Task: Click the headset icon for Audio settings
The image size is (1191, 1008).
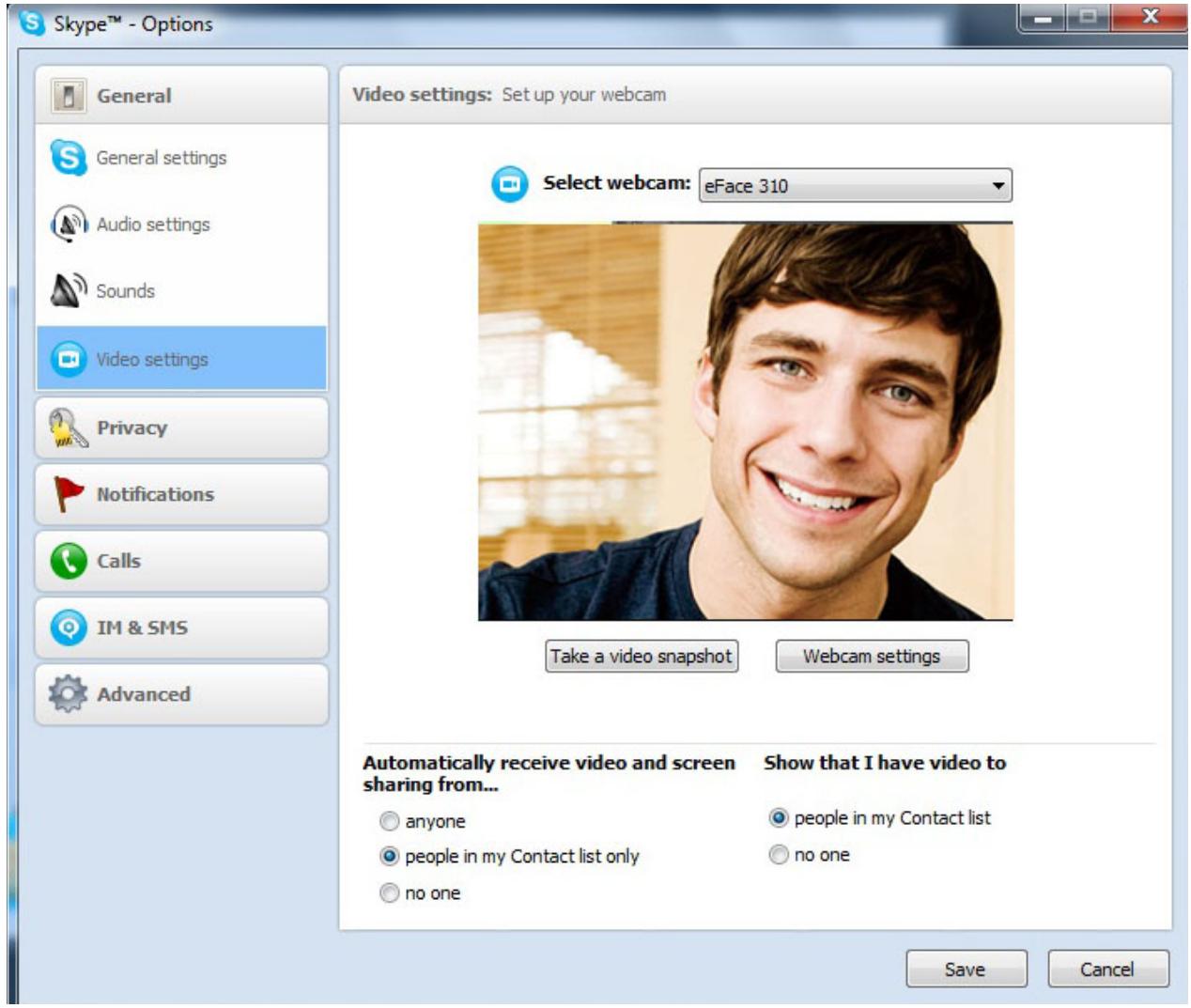Action: 69,224
